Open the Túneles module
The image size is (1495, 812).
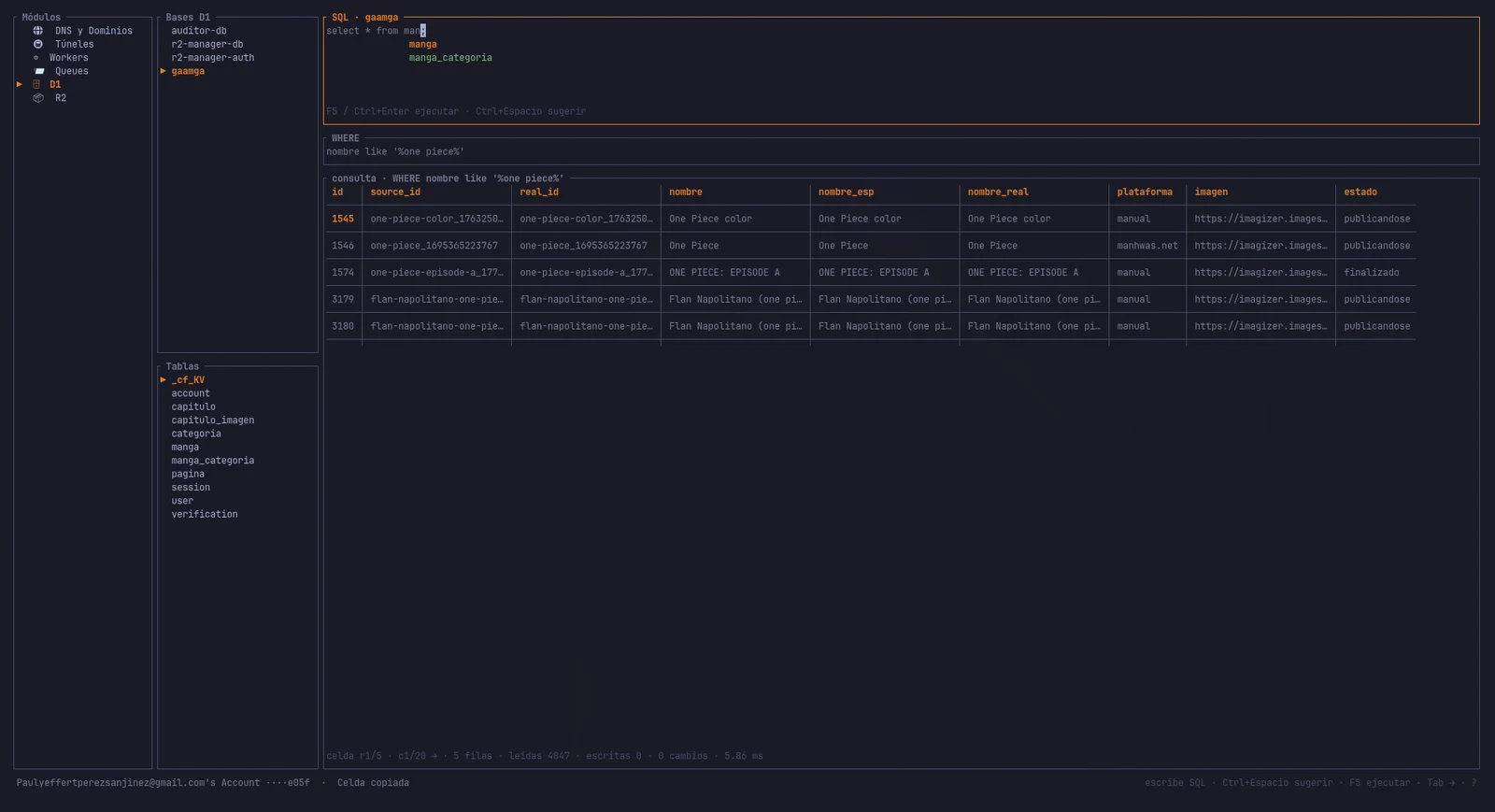click(74, 44)
